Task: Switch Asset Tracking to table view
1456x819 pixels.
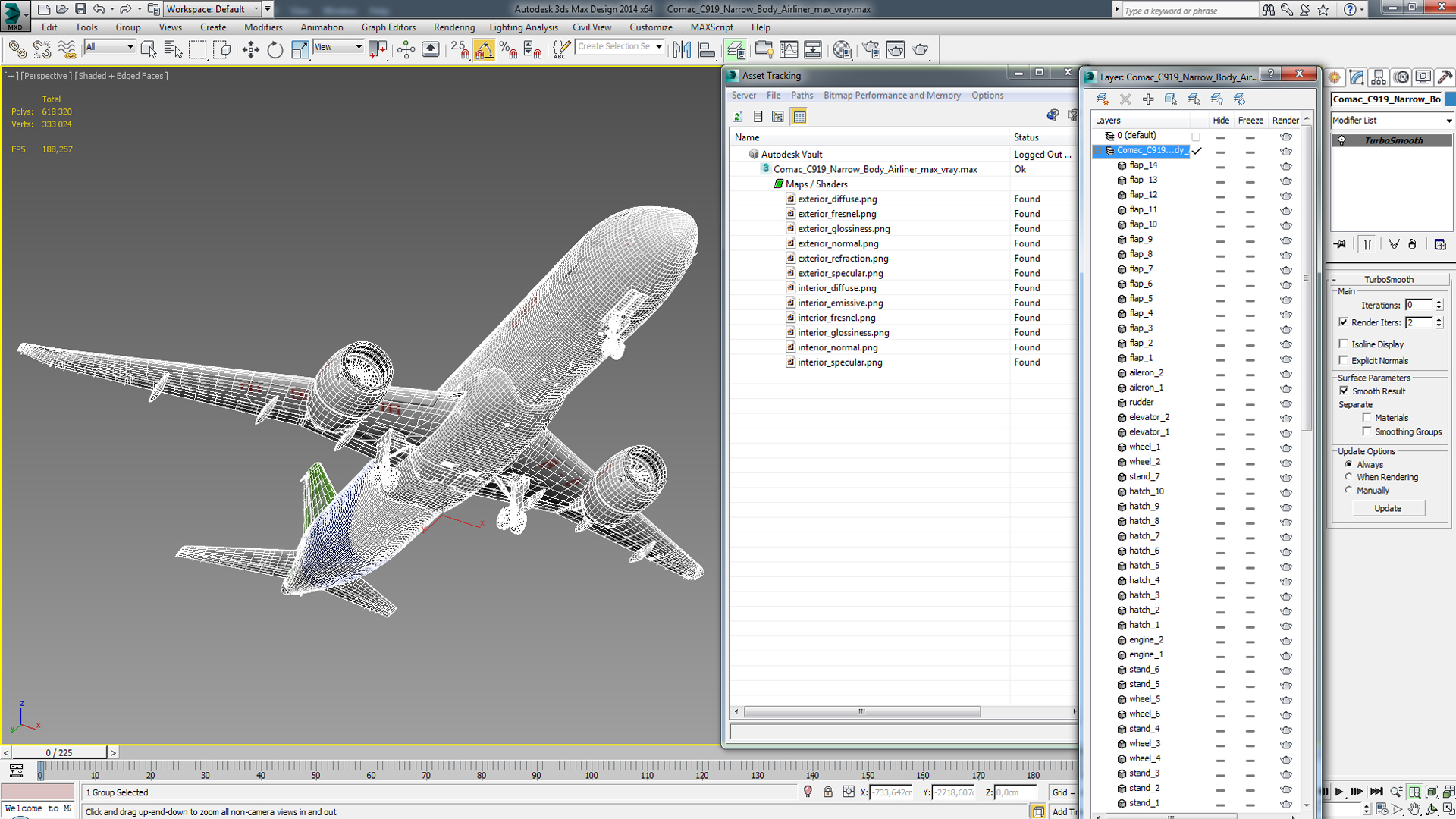Action: (x=799, y=117)
